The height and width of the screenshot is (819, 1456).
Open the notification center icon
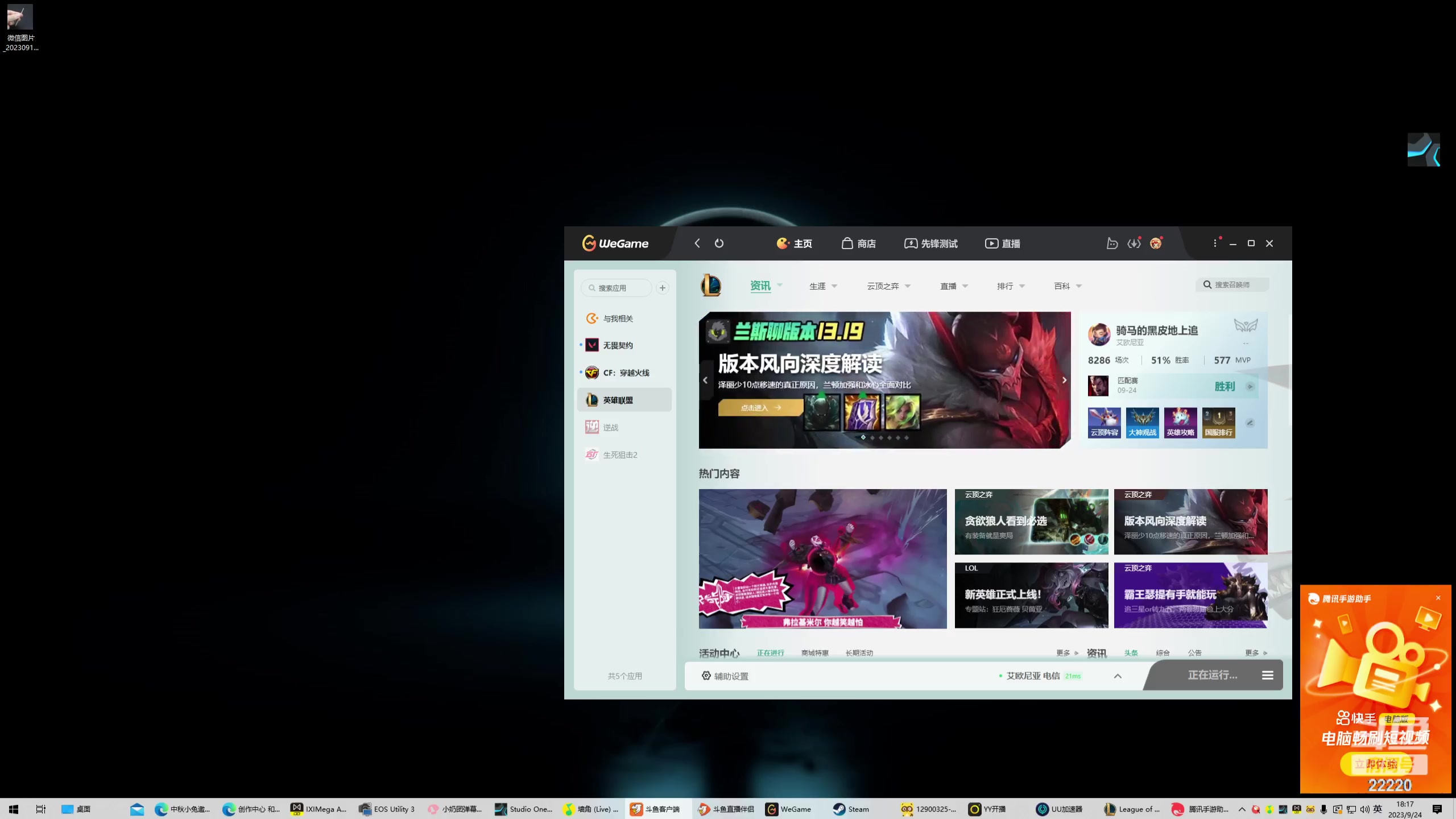[1437, 809]
